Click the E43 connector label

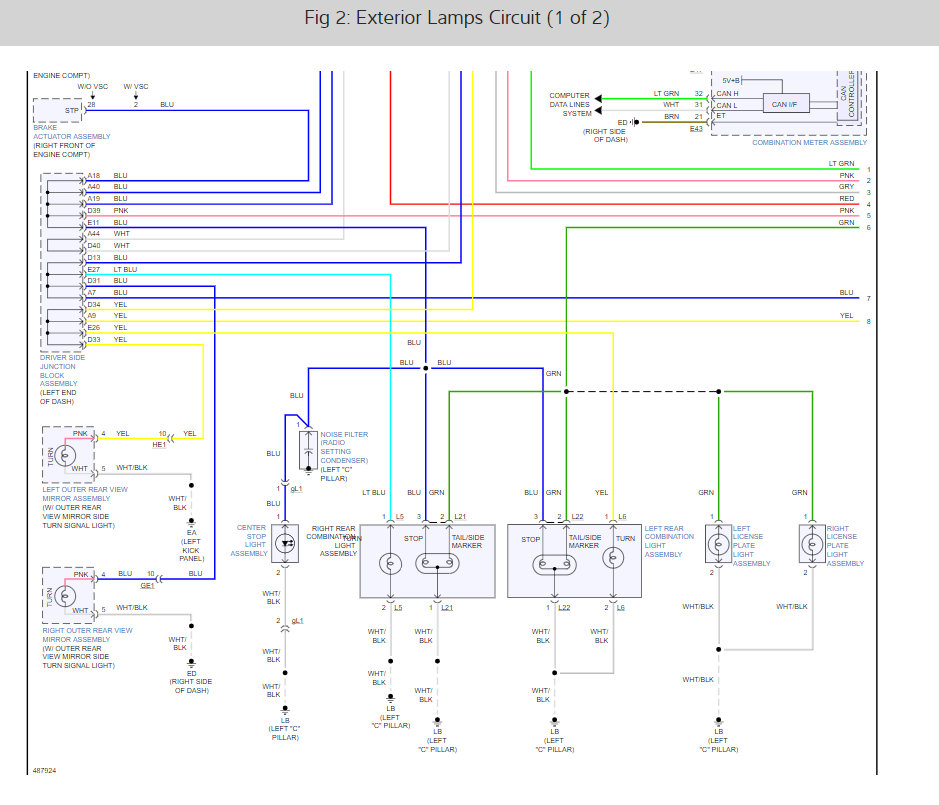point(696,129)
